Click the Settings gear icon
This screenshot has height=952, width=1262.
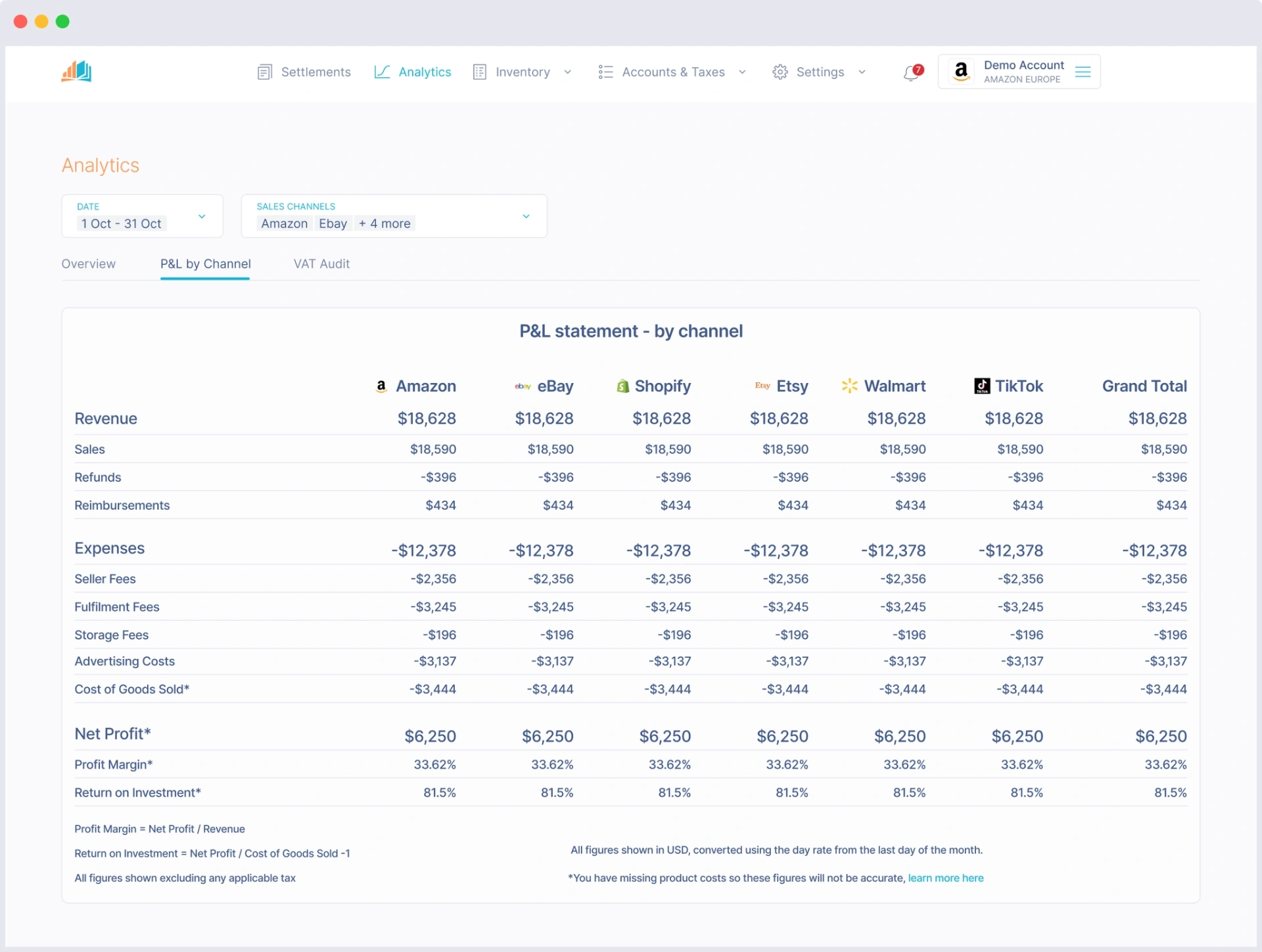point(780,72)
